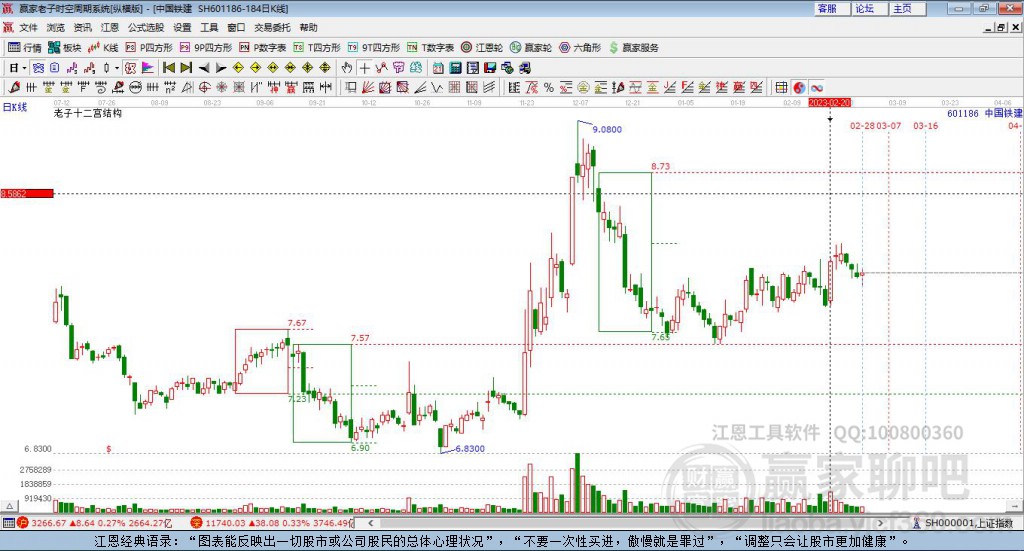Click the Gann fan lines tool

[367, 87]
